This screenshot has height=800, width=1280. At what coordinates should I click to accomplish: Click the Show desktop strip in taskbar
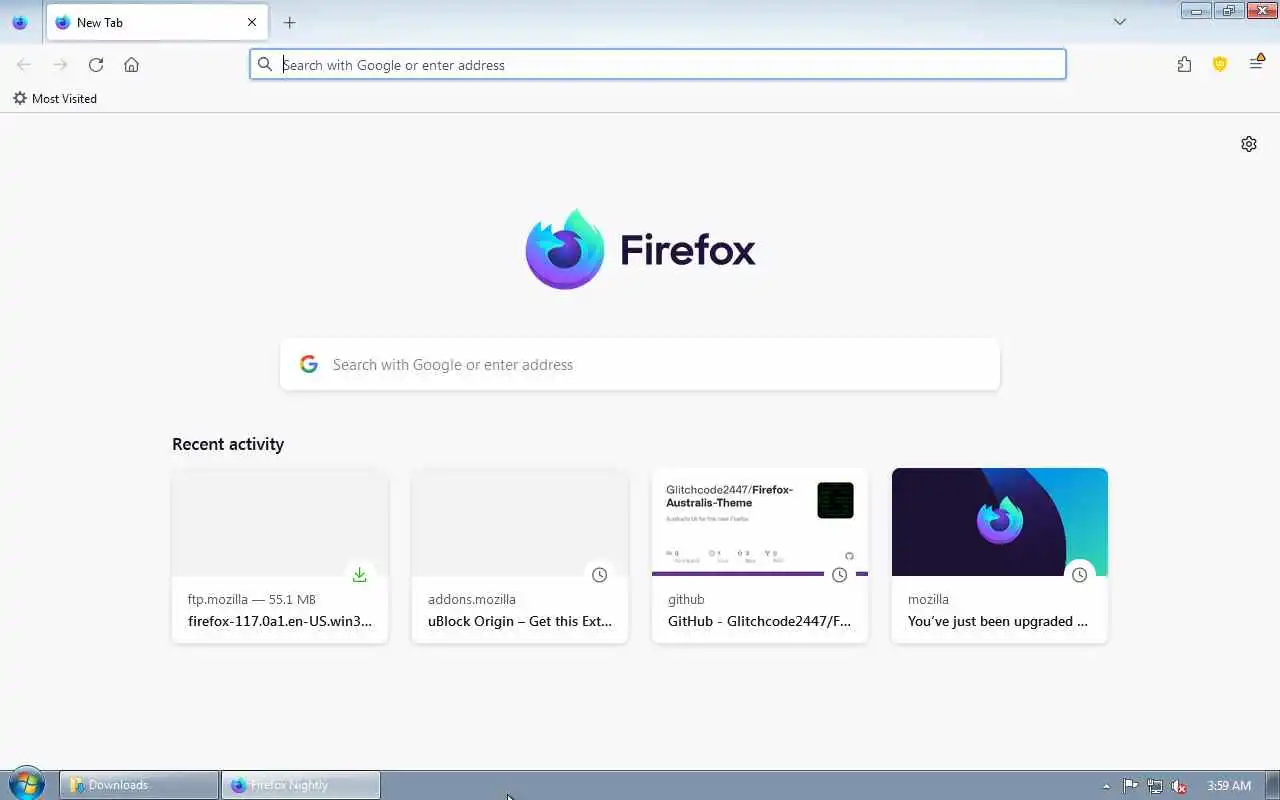coord(1272,785)
